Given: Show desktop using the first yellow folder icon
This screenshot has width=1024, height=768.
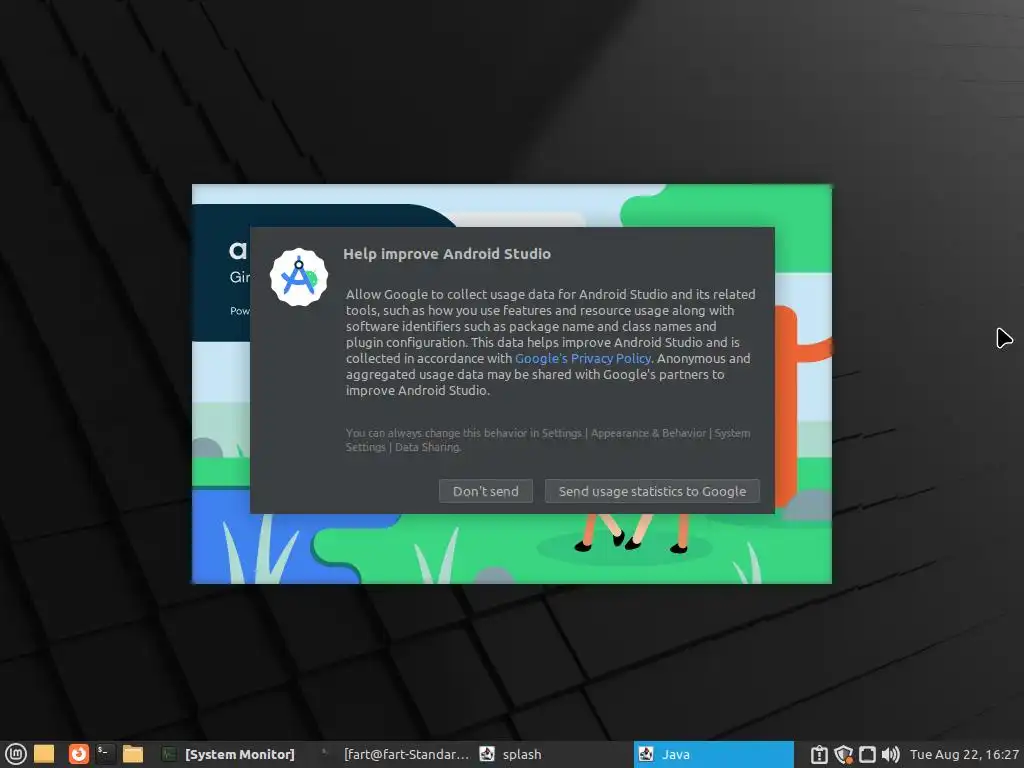Looking at the screenshot, I should (44, 754).
